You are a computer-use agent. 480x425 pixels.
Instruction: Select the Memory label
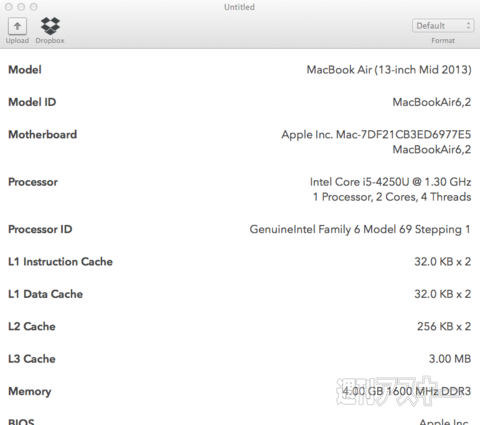pos(30,391)
